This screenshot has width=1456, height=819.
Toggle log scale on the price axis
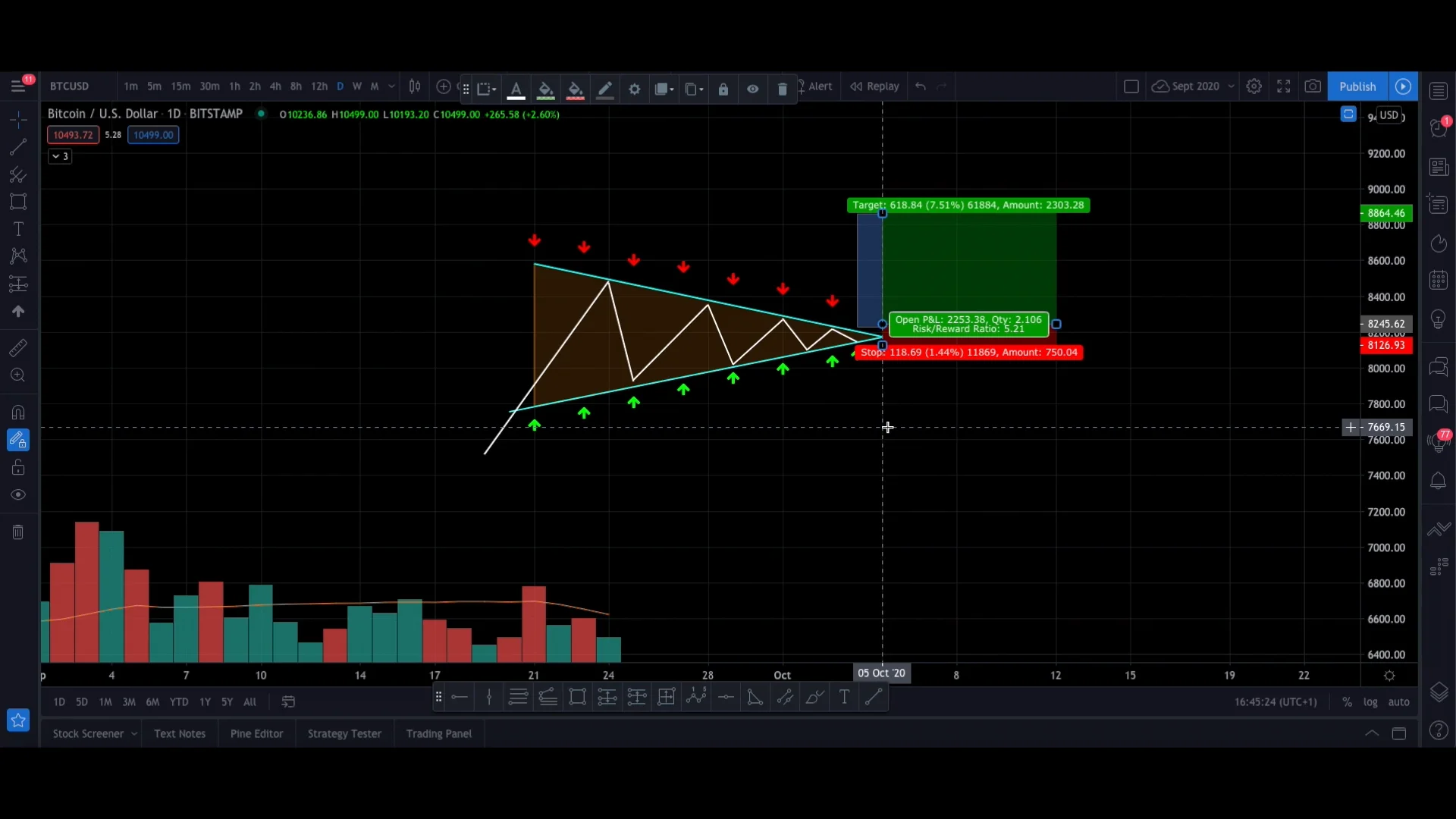[1372, 701]
